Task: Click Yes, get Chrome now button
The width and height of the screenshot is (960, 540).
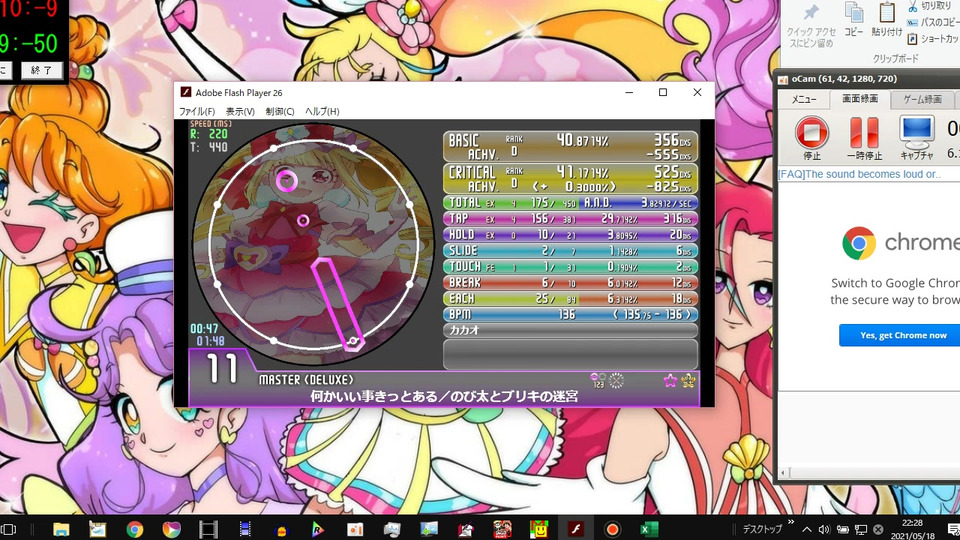Action: 902,335
